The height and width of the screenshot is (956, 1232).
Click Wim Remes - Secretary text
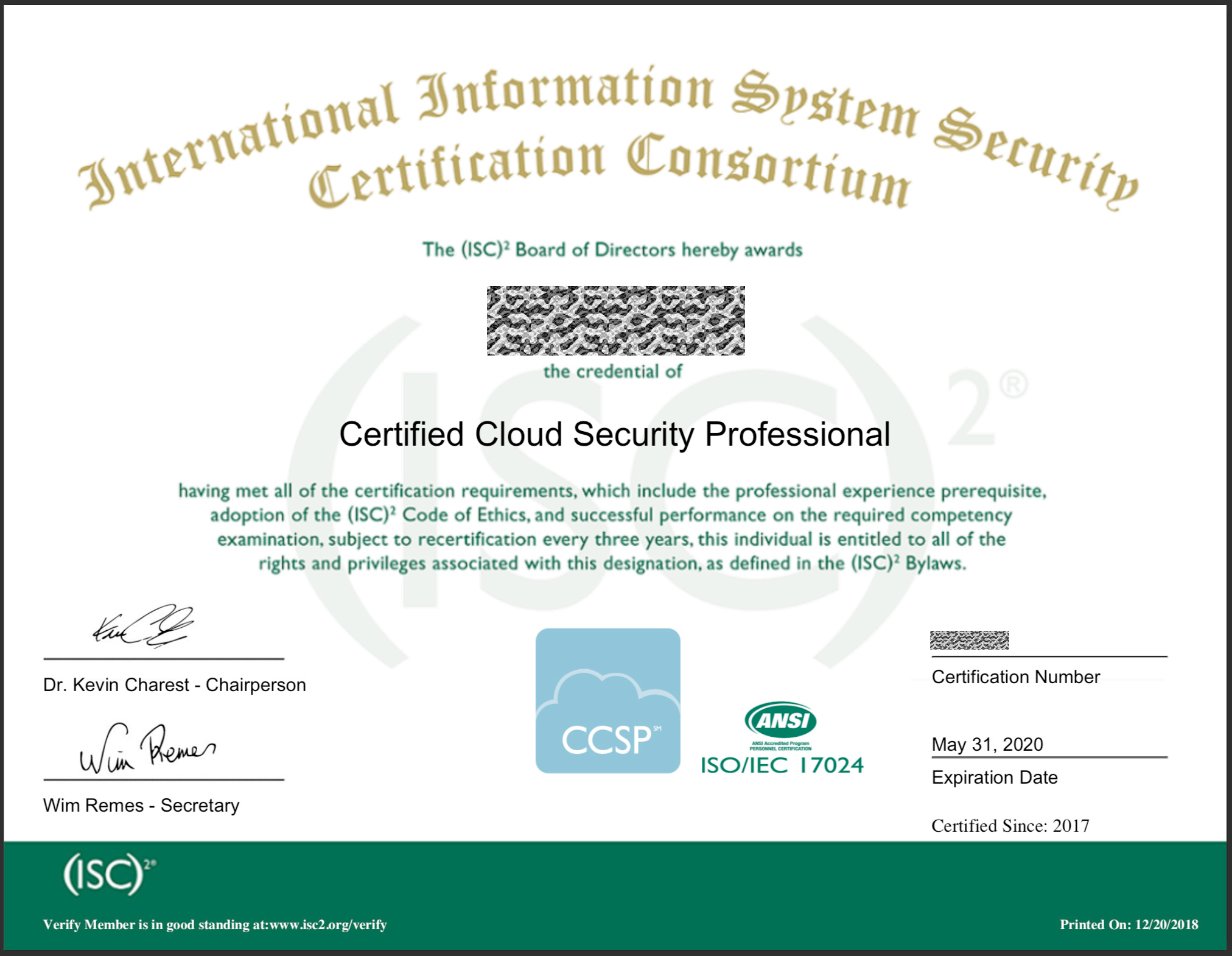pyautogui.click(x=141, y=805)
